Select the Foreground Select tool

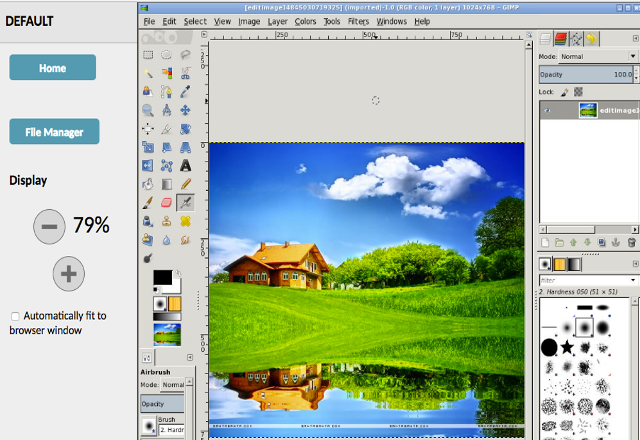pyautogui.click(x=148, y=92)
